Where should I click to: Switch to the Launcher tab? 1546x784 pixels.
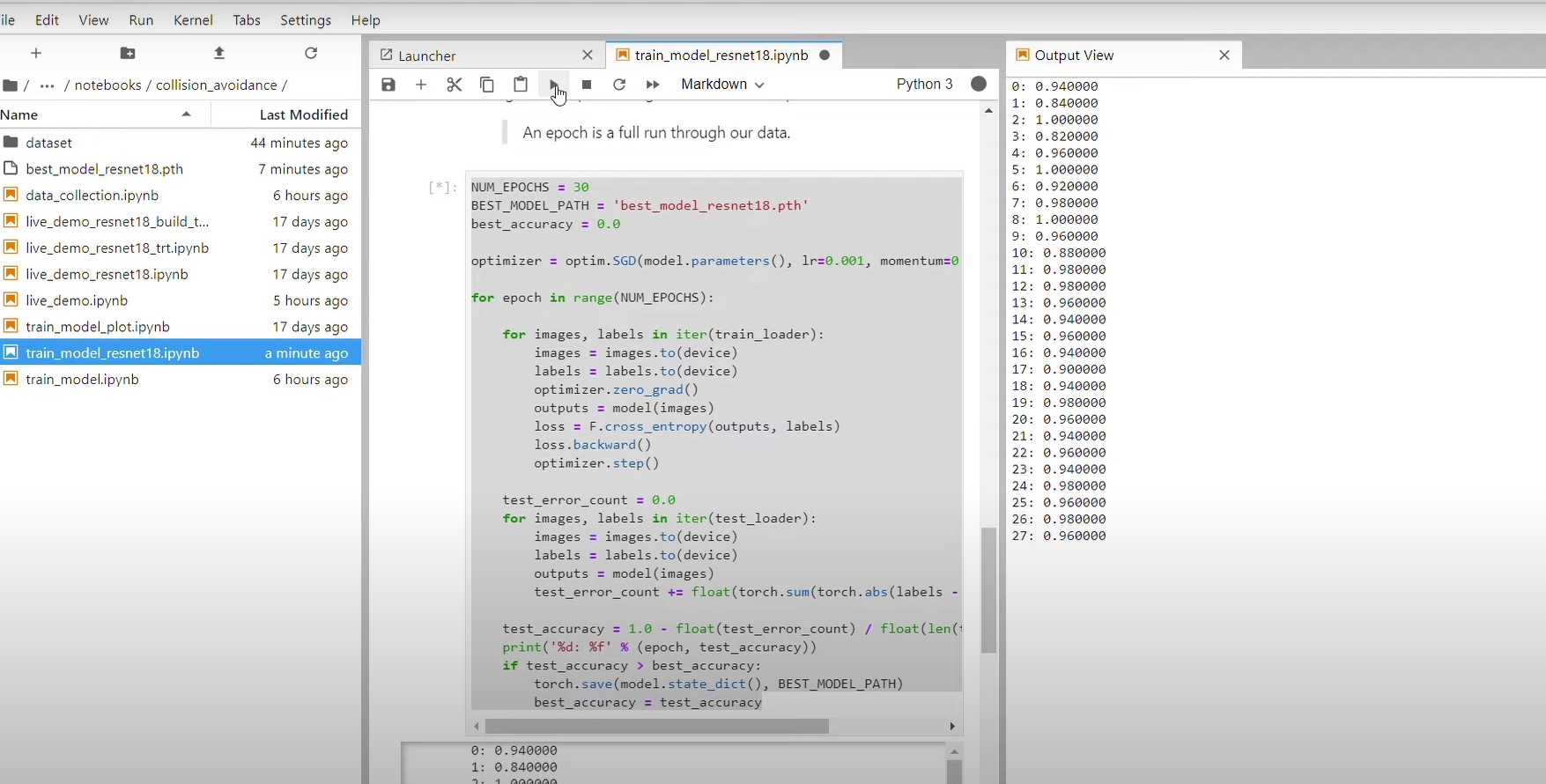tap(427, 55)
